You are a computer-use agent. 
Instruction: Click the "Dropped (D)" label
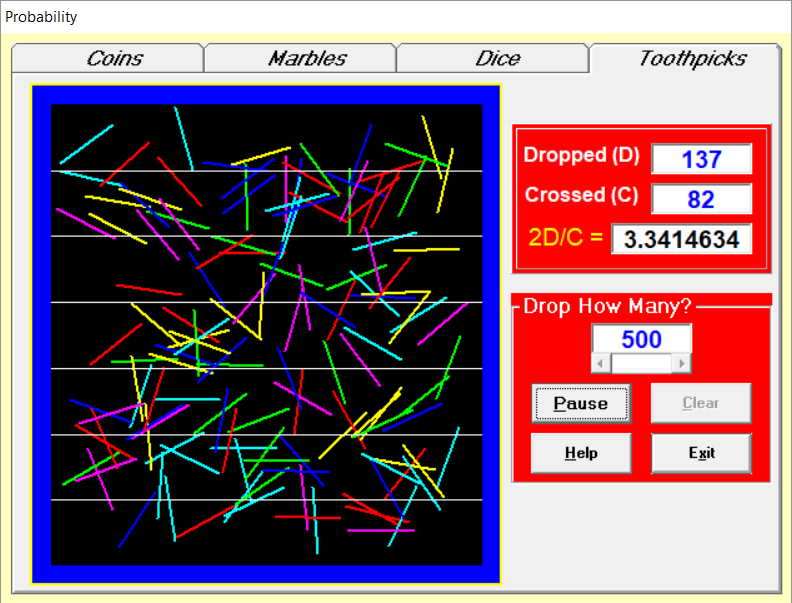581,156
